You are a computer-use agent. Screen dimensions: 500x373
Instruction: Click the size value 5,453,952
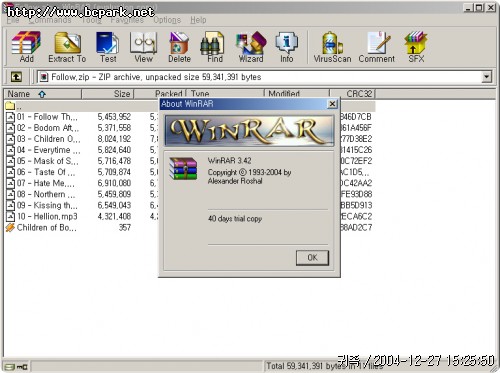[114, 117]
